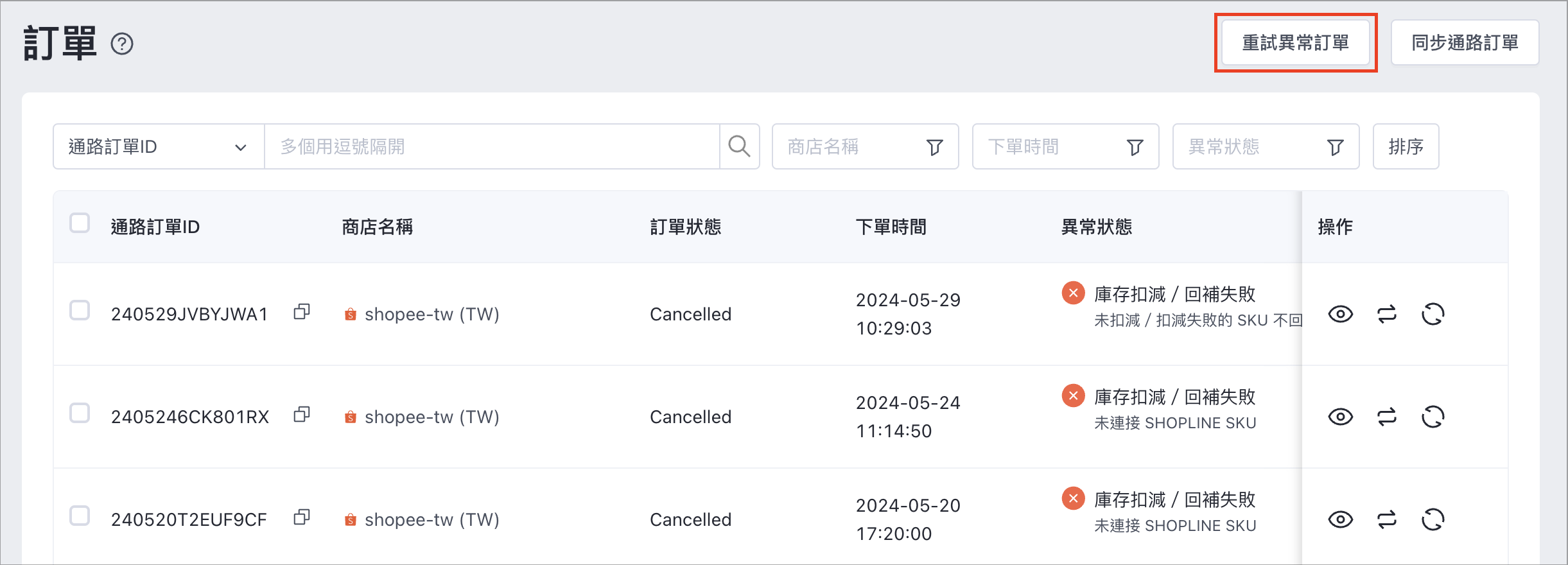Click the Cancelled status of 240520T2EUF9CF

(691, 519)
